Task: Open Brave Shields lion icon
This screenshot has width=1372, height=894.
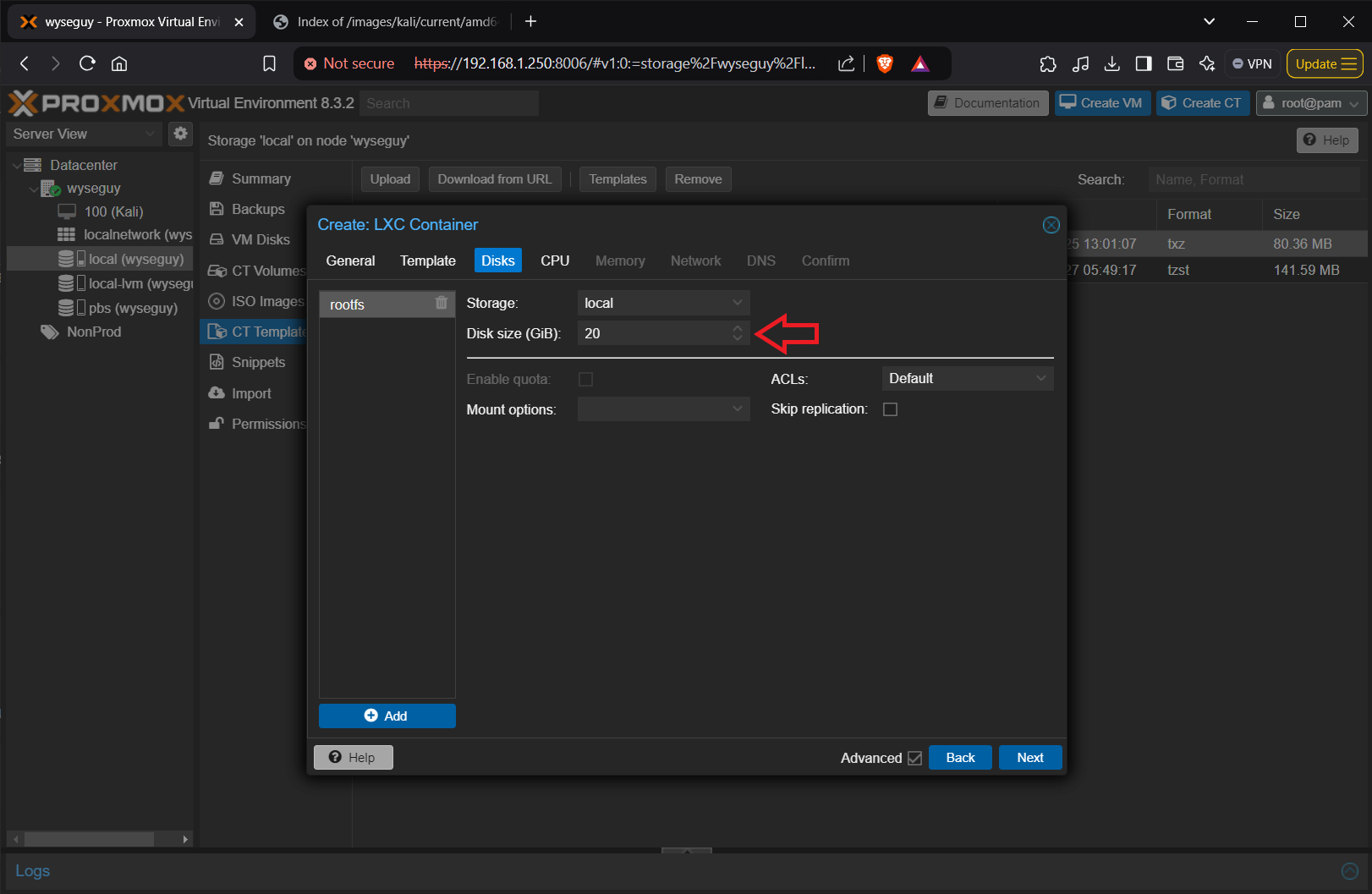Action: click(x=885, y=63)
